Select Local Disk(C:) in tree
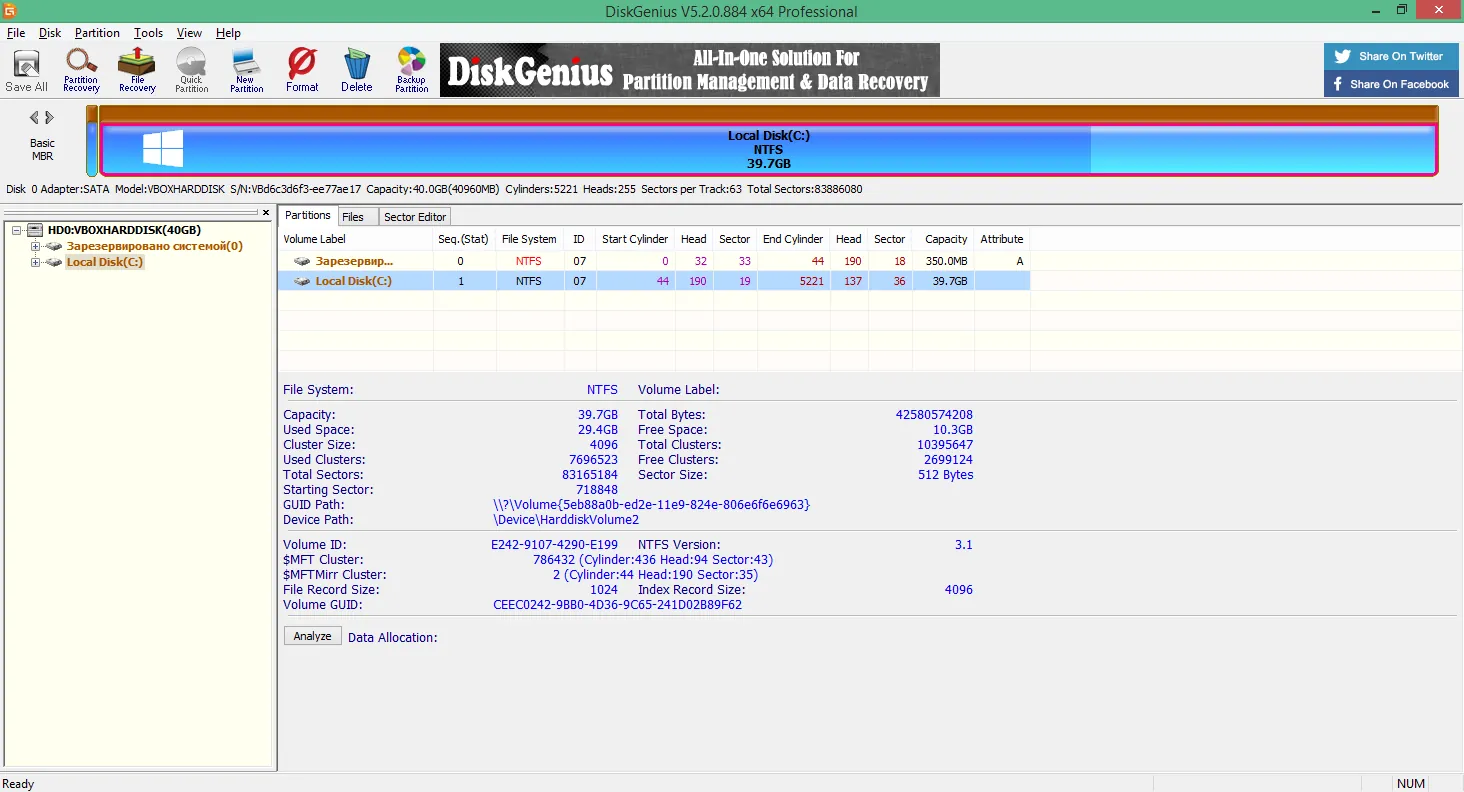The height and width of the screenshot is (792, 1464). point(105,262)
